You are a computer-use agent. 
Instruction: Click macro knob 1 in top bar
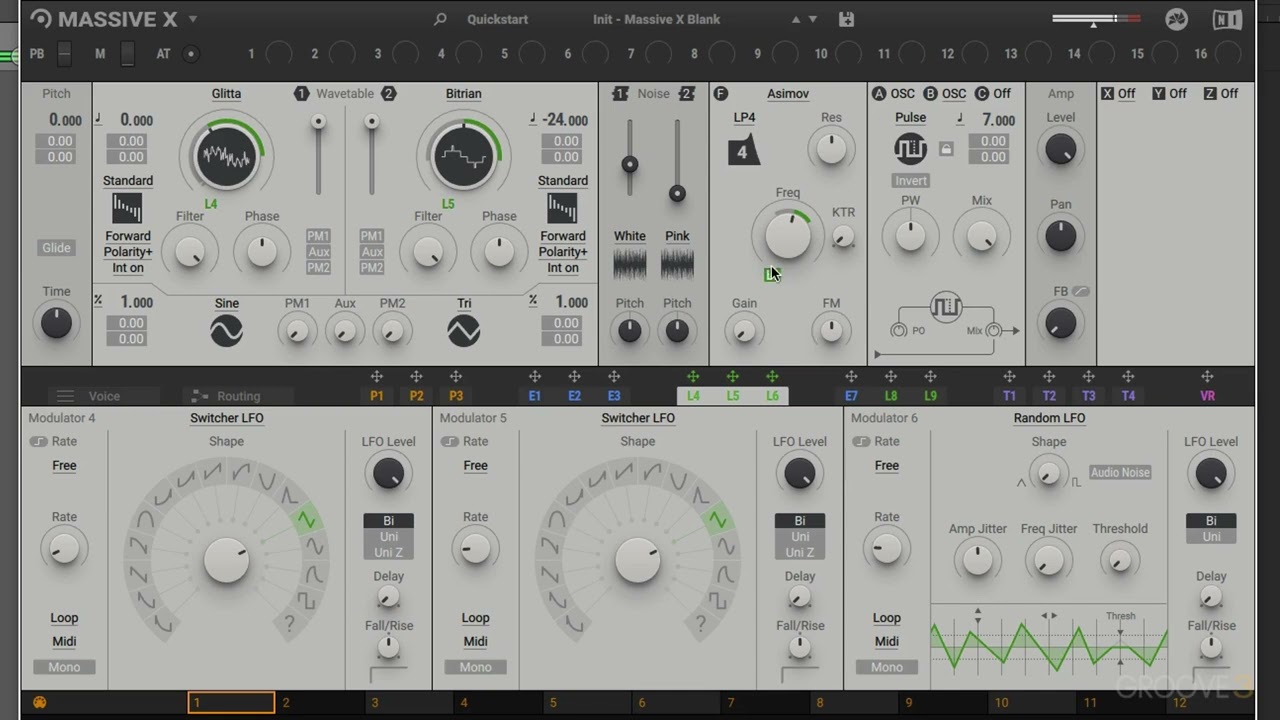pos(278,54)
